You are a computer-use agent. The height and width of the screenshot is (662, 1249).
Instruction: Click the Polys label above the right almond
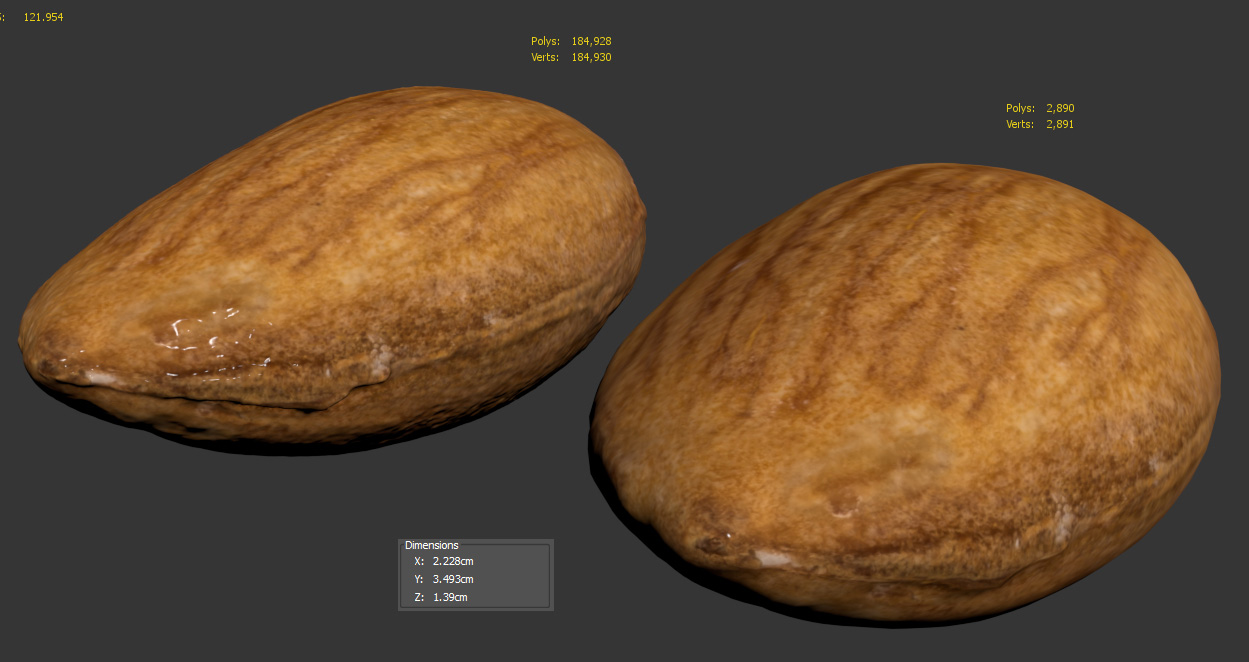coord(1020,108)
